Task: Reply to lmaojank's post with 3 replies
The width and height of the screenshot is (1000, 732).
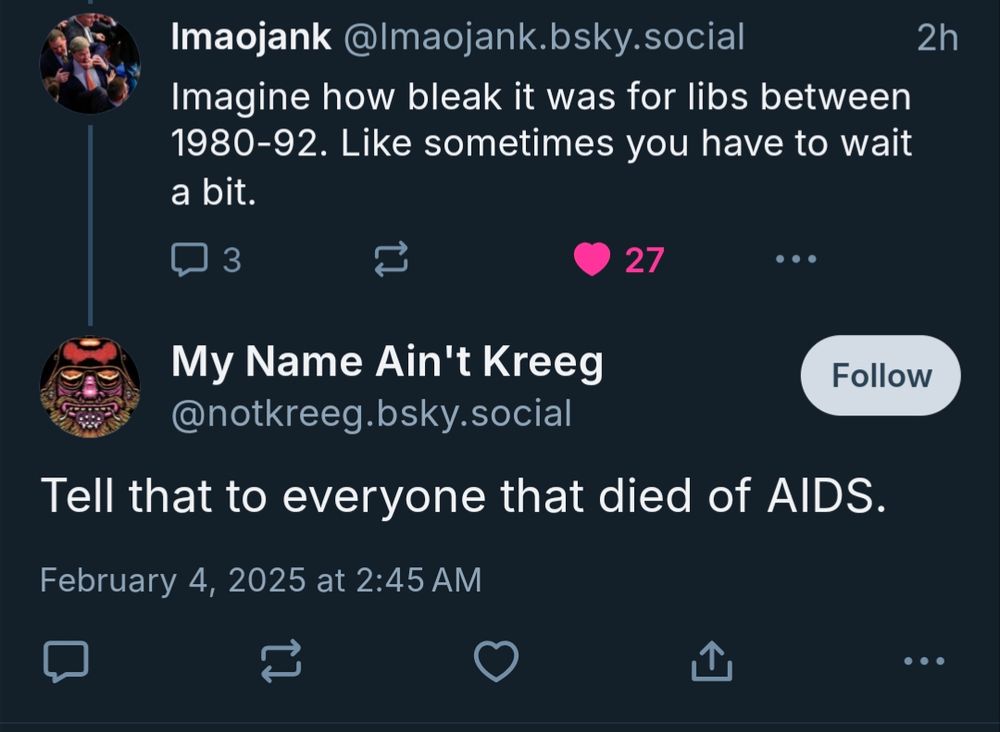Action: point(205,260)
